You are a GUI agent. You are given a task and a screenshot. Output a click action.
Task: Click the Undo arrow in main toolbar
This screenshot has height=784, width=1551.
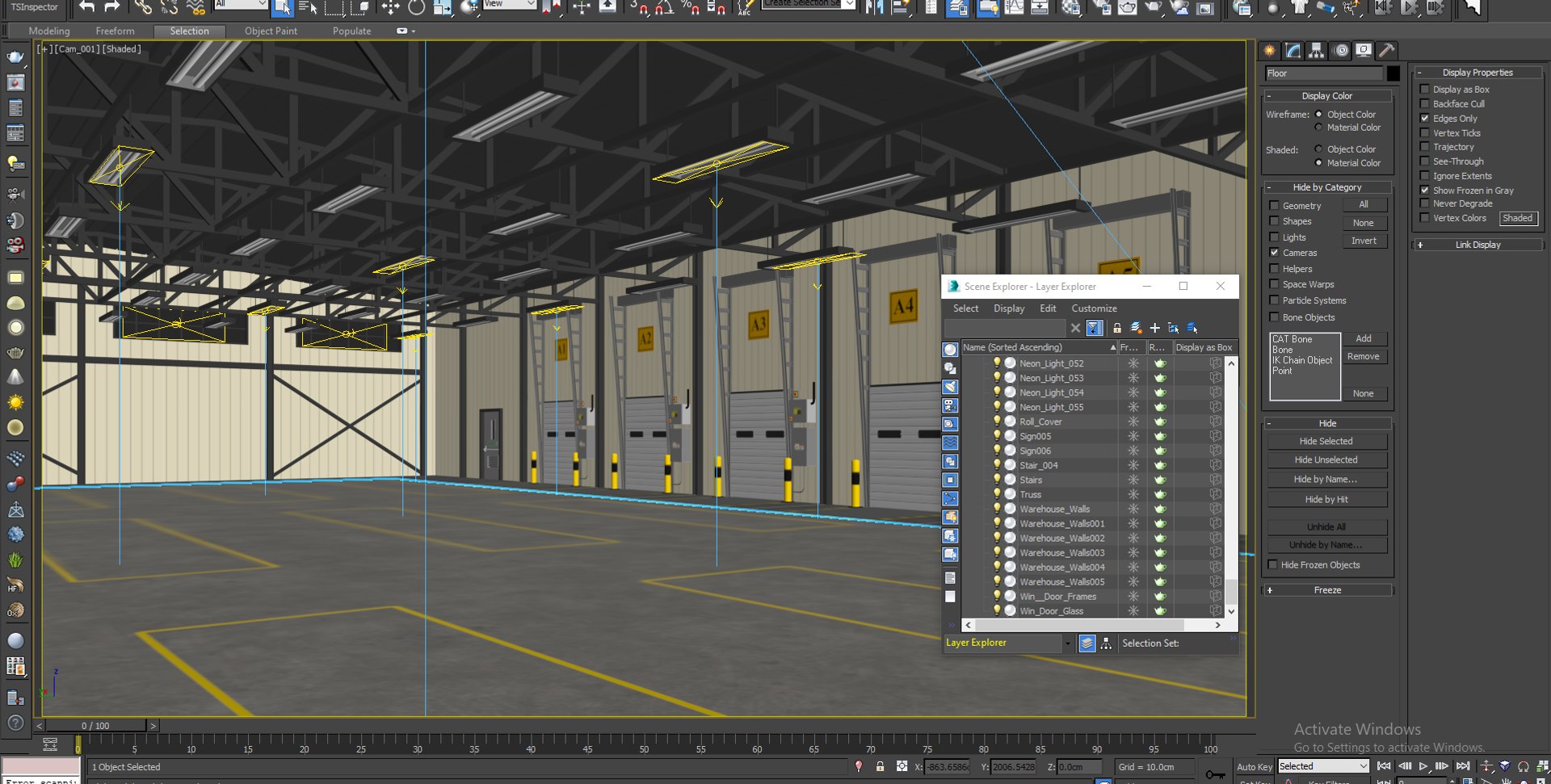tap(86, 7)
